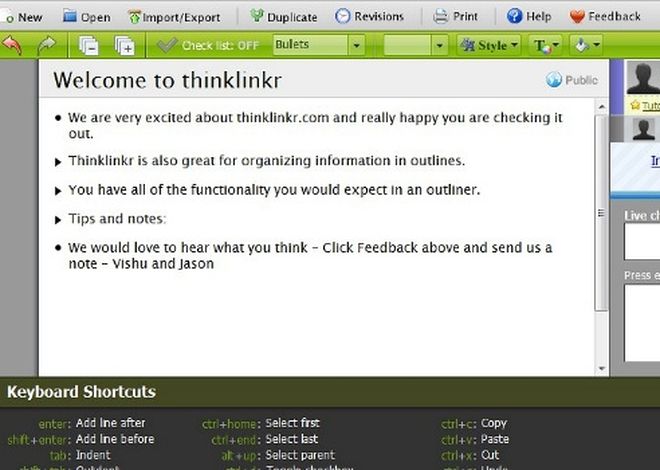Toggle Check list OFF switch
This screenshot has height=470, width=660.
coord(207,45)
